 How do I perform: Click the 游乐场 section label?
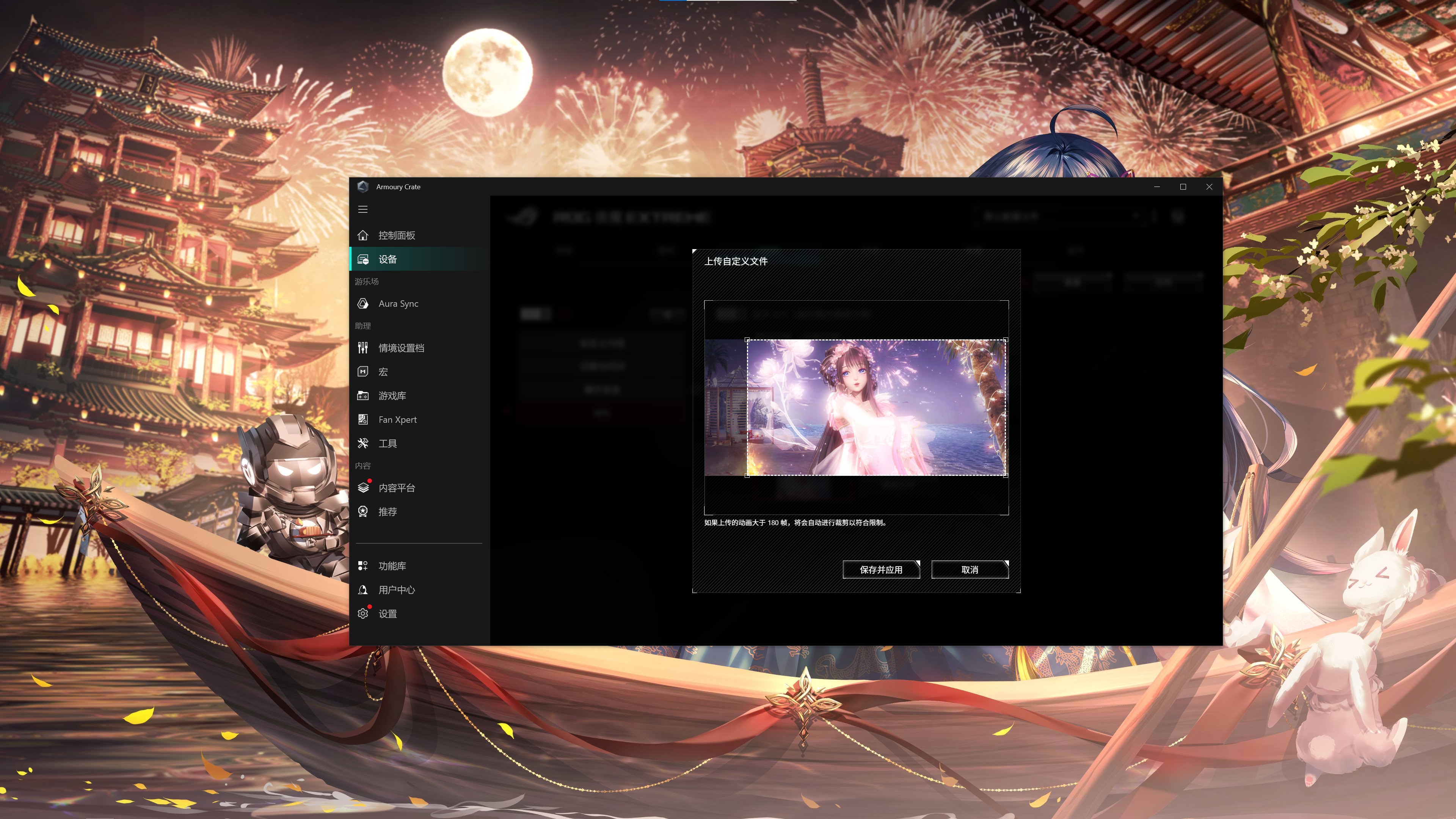tap(367, 281)
